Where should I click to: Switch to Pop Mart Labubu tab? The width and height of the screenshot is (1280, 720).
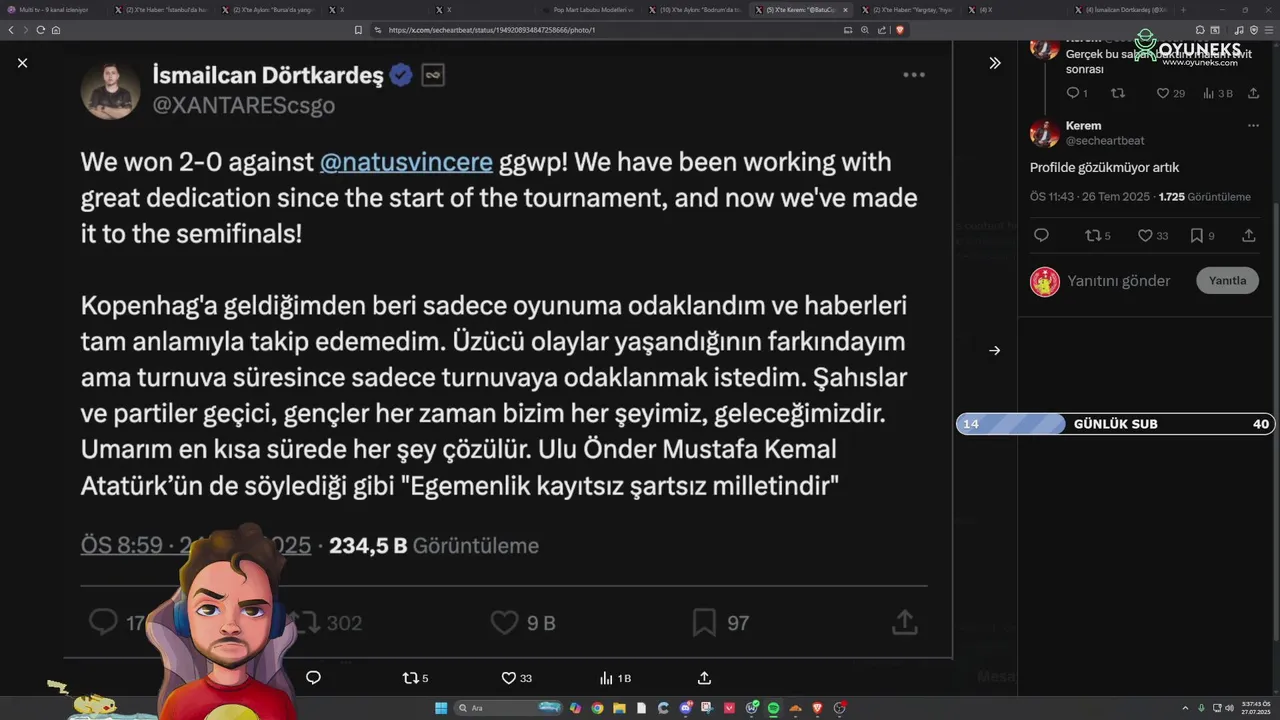[590, 9]
